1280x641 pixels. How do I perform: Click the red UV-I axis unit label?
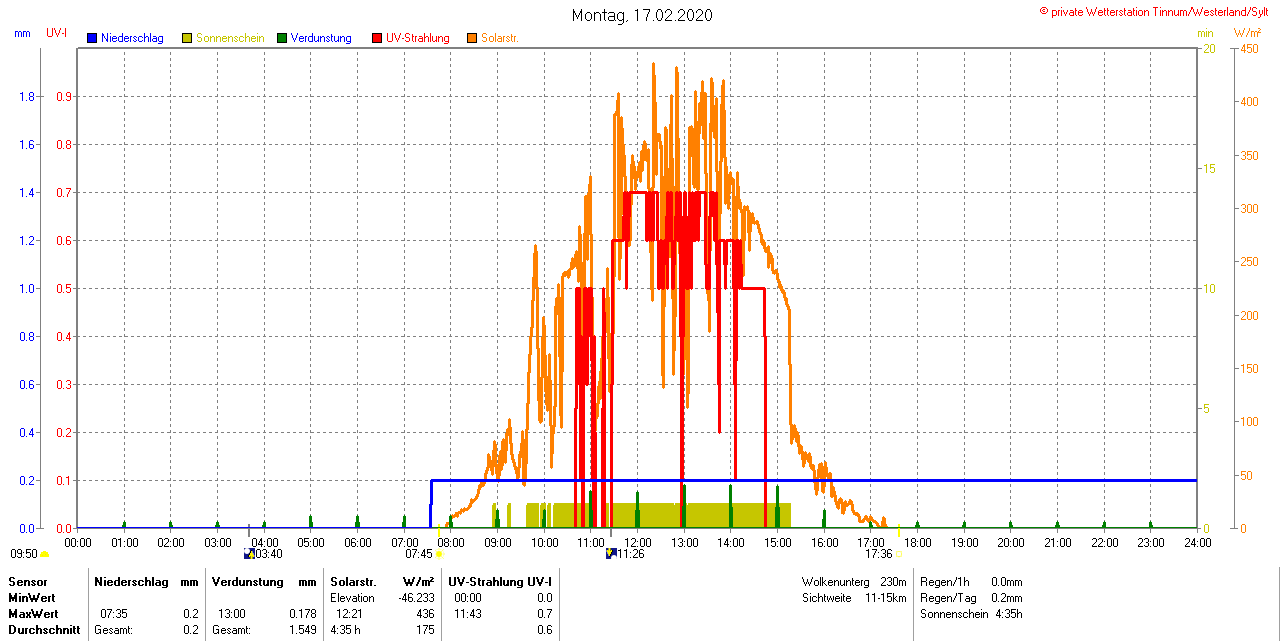(57, 33)
